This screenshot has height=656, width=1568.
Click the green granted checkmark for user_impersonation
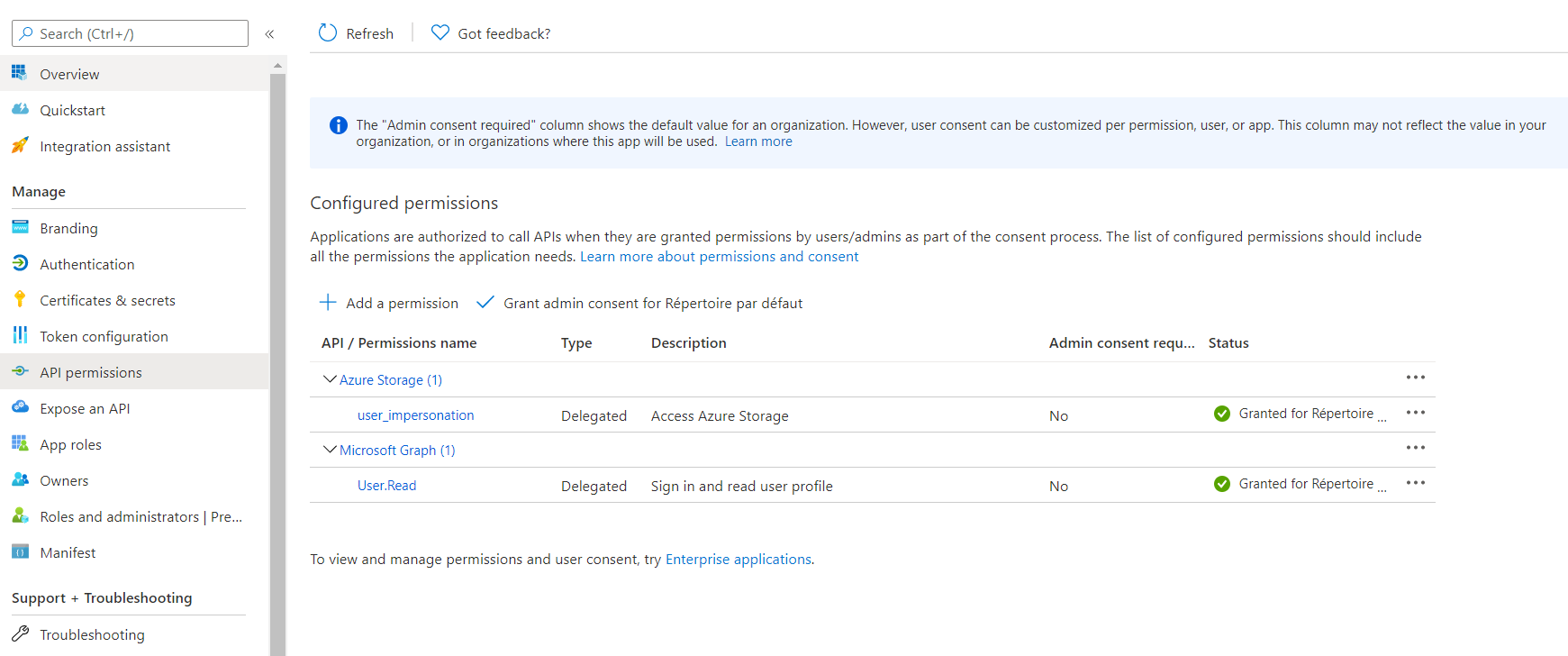[1222, 414]
